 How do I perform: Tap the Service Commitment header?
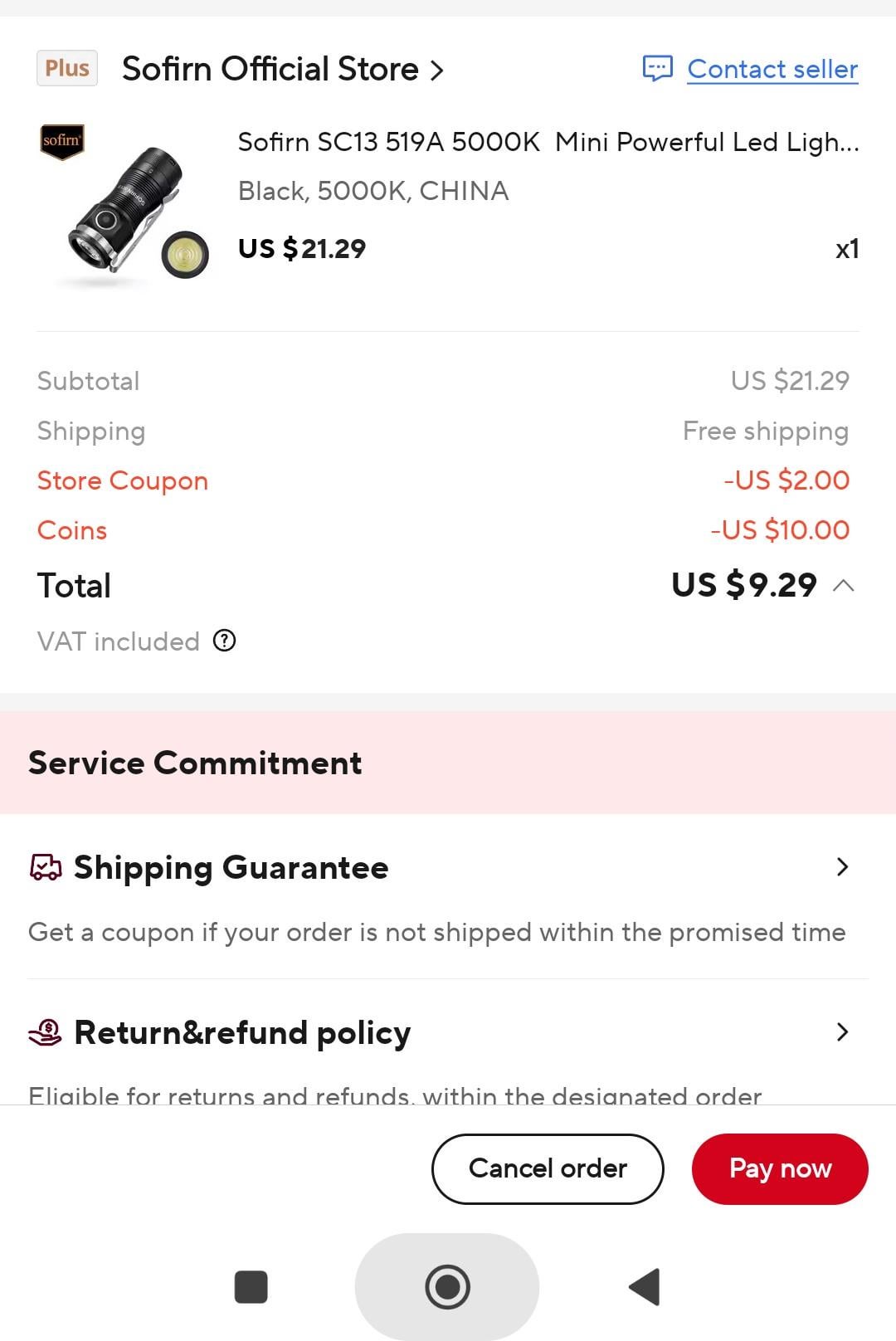tap(196, 763)
